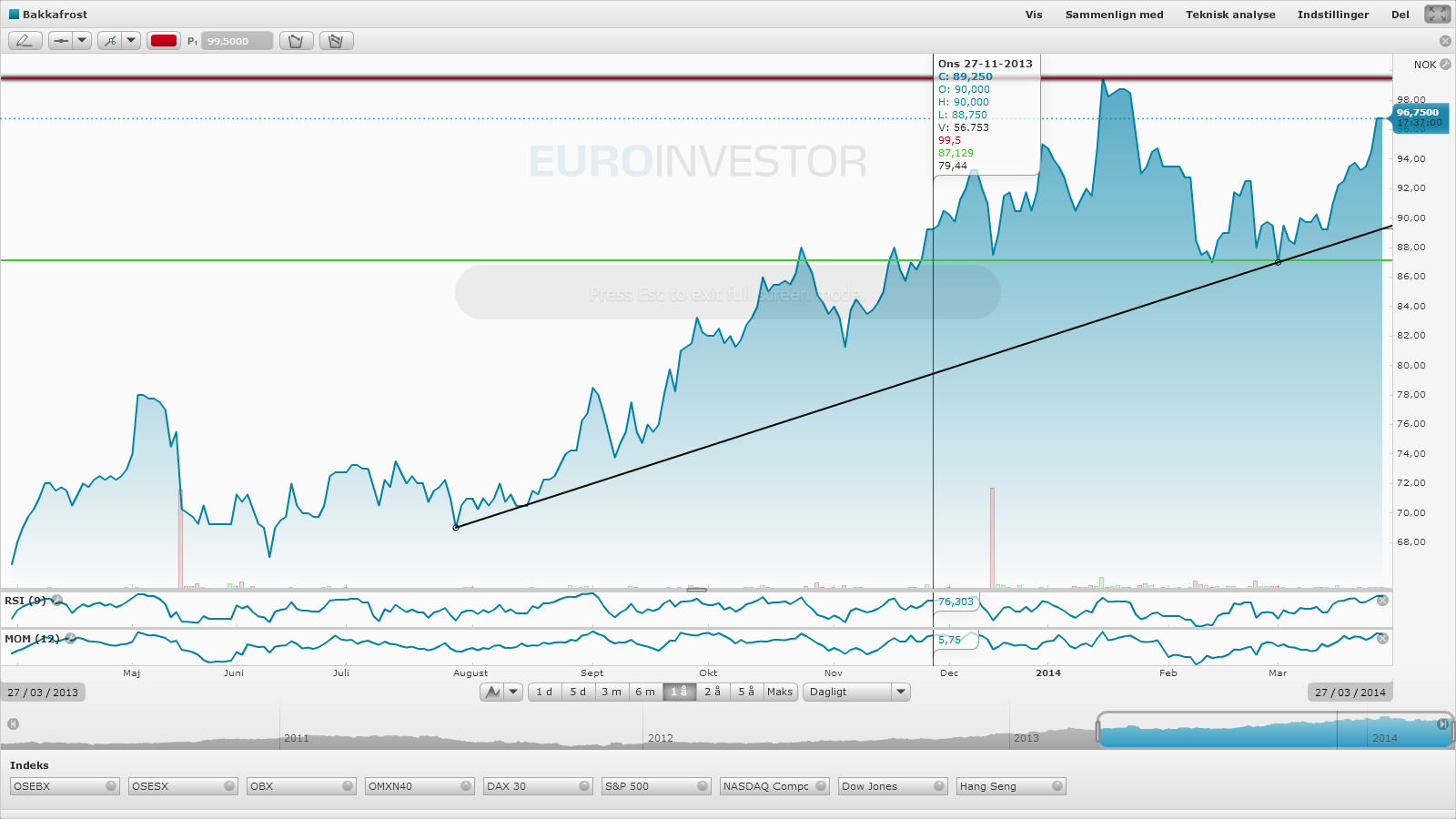Select the area chart type icon

click(x=492, y=692)
